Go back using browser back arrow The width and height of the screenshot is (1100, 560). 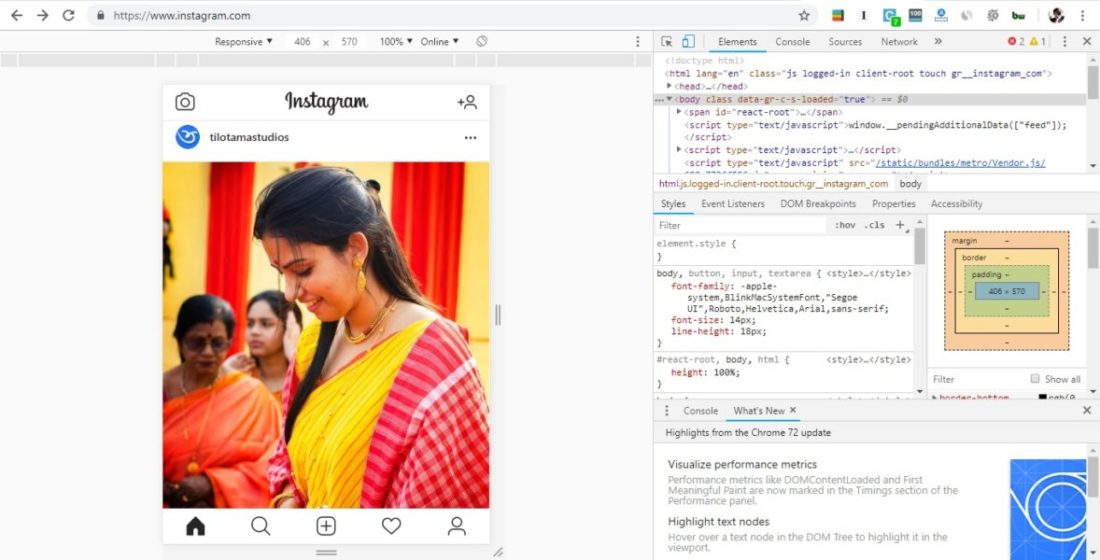point(17,15)
